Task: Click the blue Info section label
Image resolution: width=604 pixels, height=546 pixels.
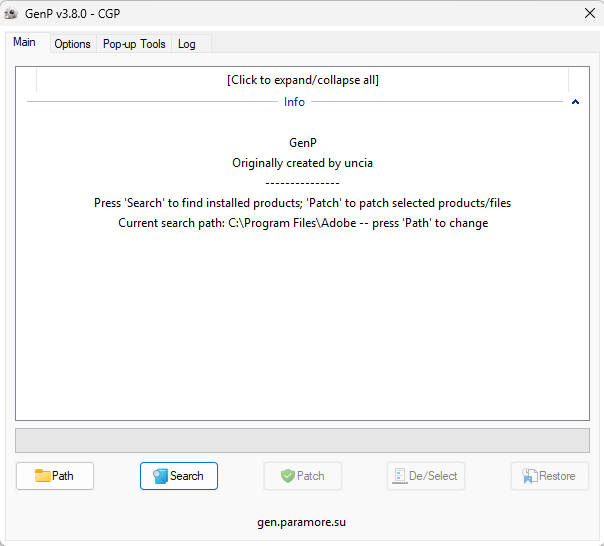Action: pyautogui.click(x=294, y=102)
